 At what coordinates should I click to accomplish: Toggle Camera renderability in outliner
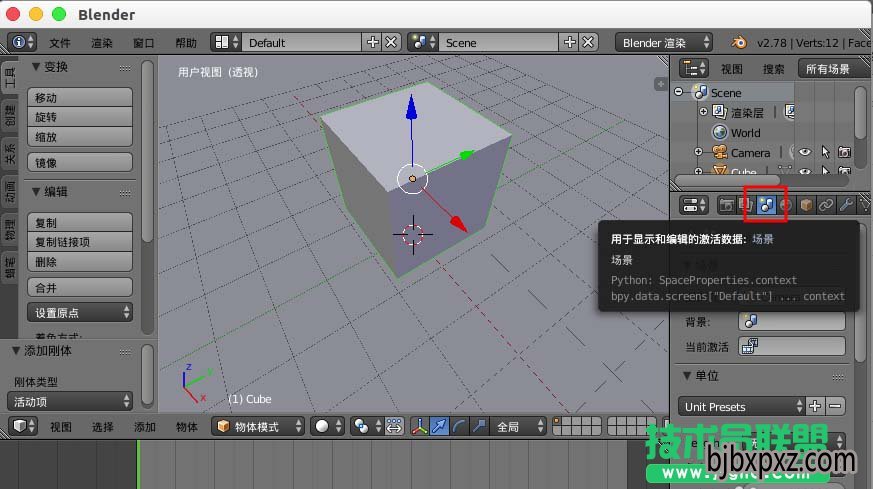[845, 152]
